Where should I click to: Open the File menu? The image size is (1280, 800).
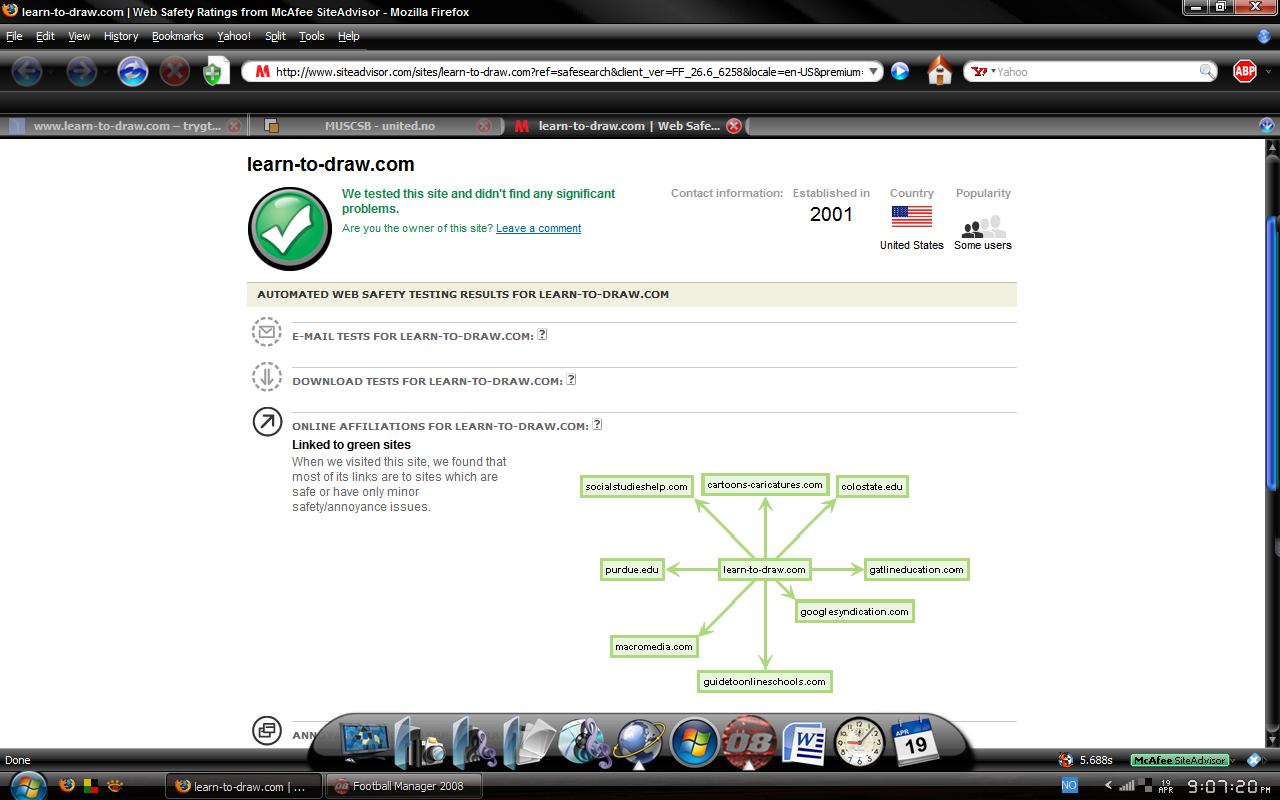14,36
